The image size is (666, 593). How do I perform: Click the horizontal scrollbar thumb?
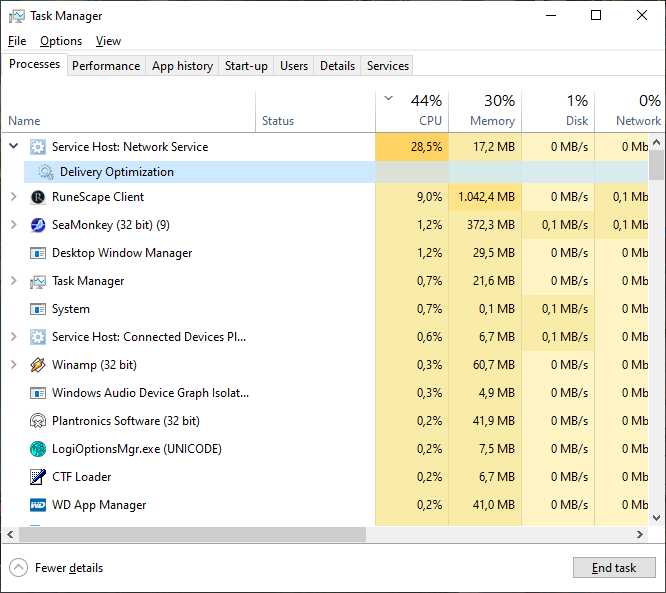point(192,534)
